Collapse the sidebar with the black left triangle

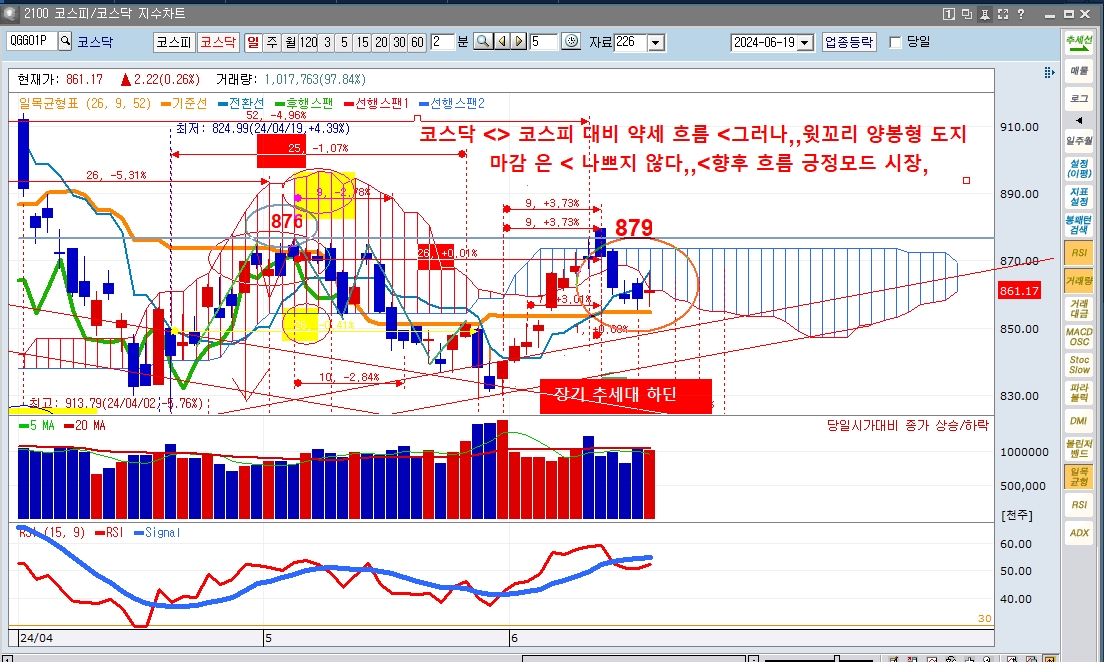coord(1079,120)
